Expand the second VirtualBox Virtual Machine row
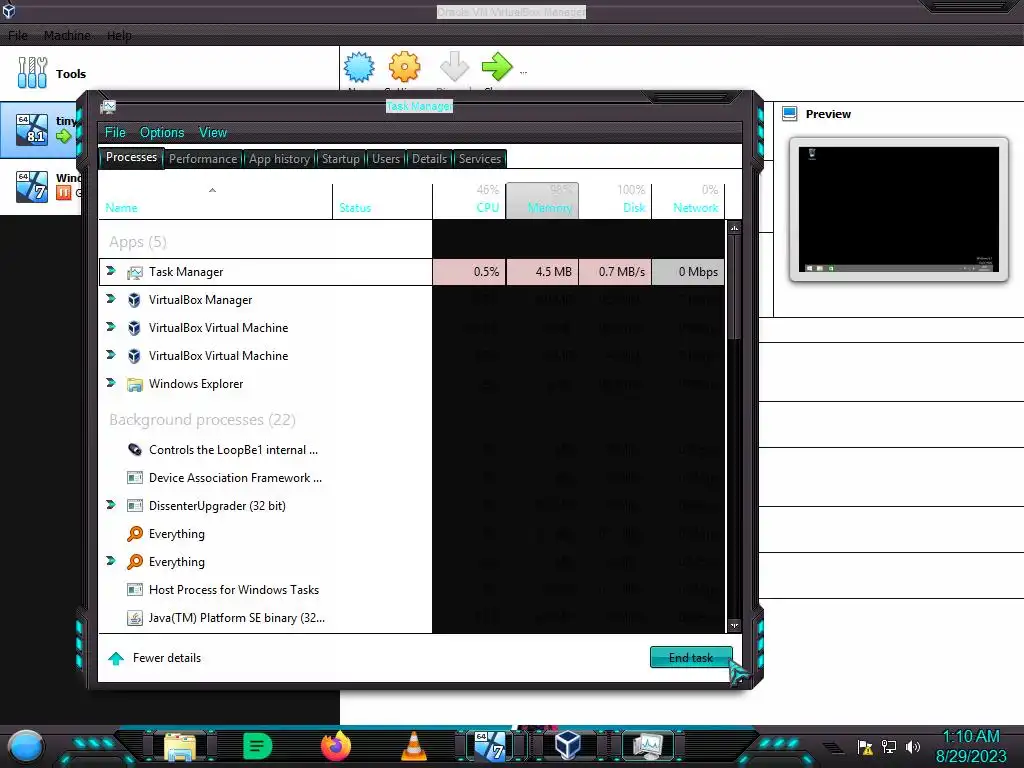1024x768 pixels. pyautogui.click(x=111, y=355)
